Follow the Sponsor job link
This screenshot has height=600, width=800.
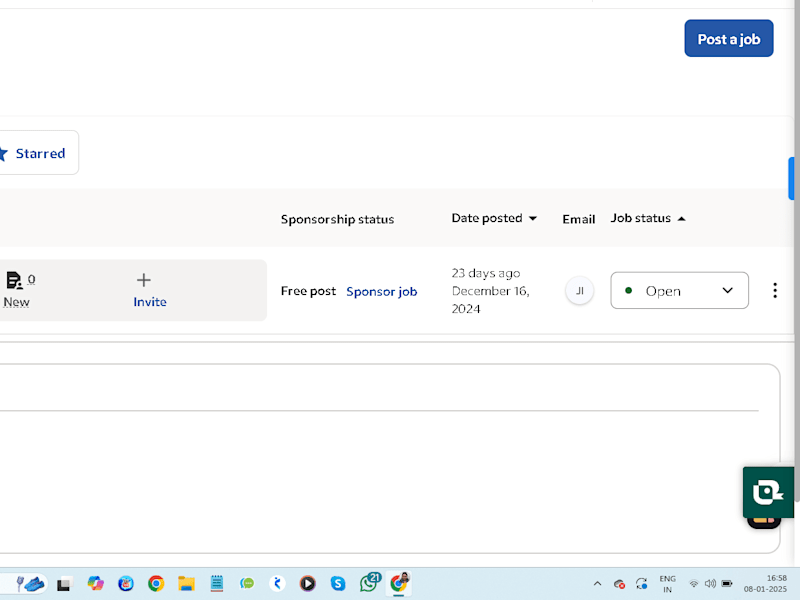tap(382, 291)
